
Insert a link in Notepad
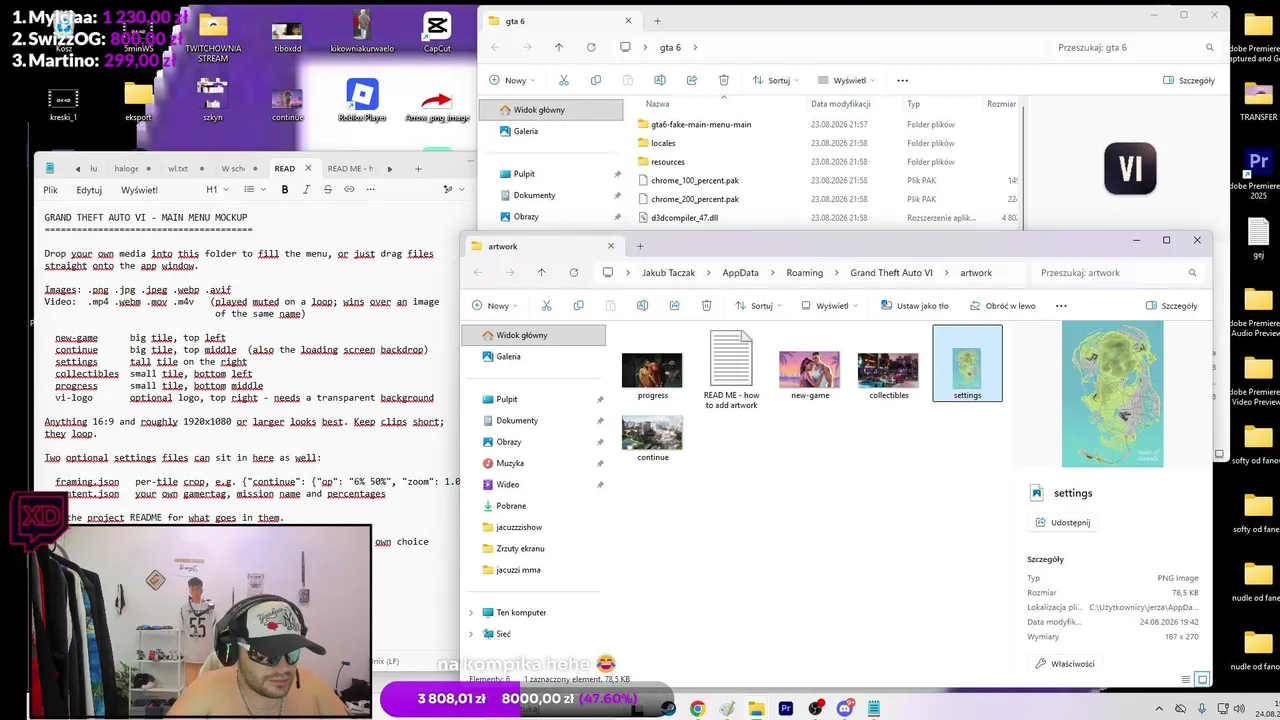click(349, 189)
